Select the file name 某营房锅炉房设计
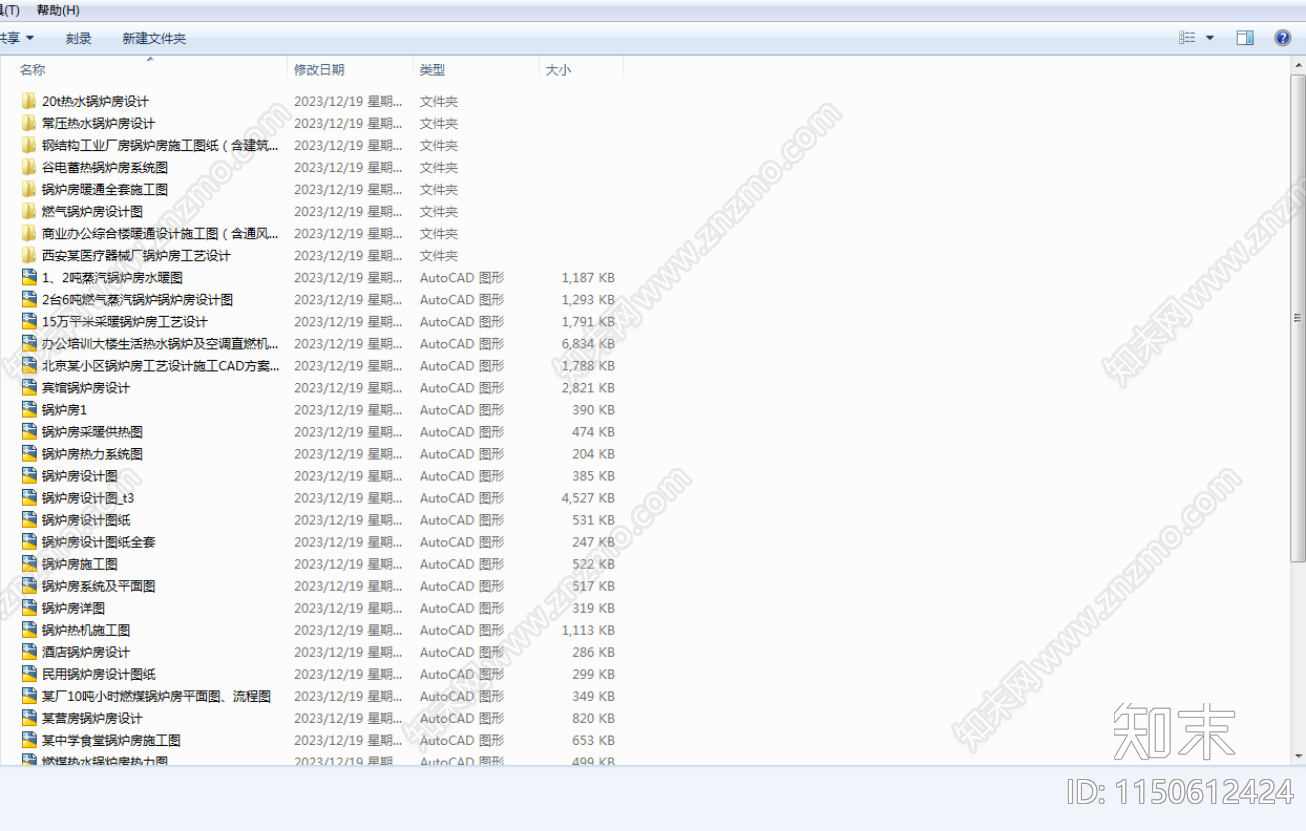The width and height of the screenshot is (1306, 831). 92,718
